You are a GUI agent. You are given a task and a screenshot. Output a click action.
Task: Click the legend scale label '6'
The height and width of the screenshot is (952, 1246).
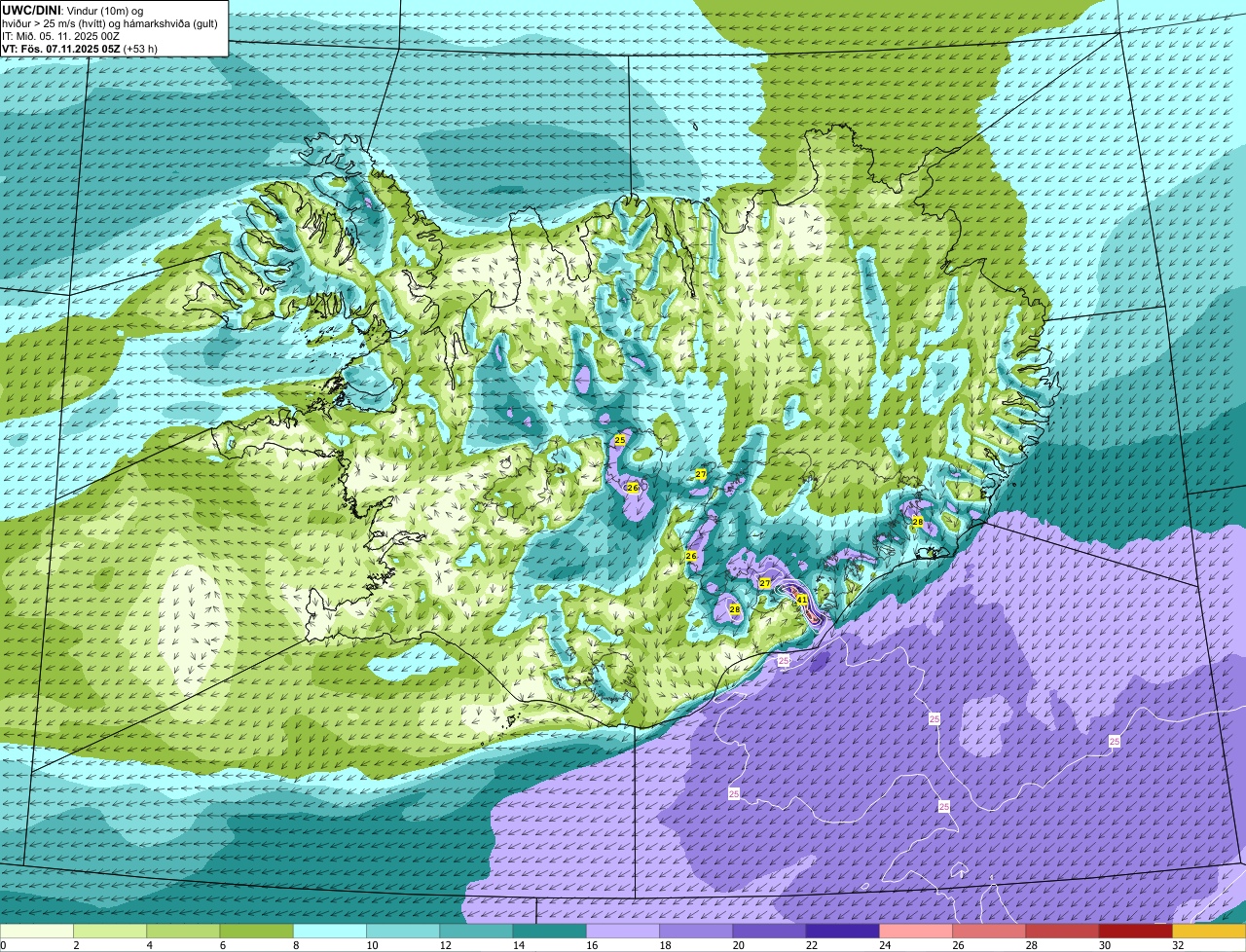(221, 946)
